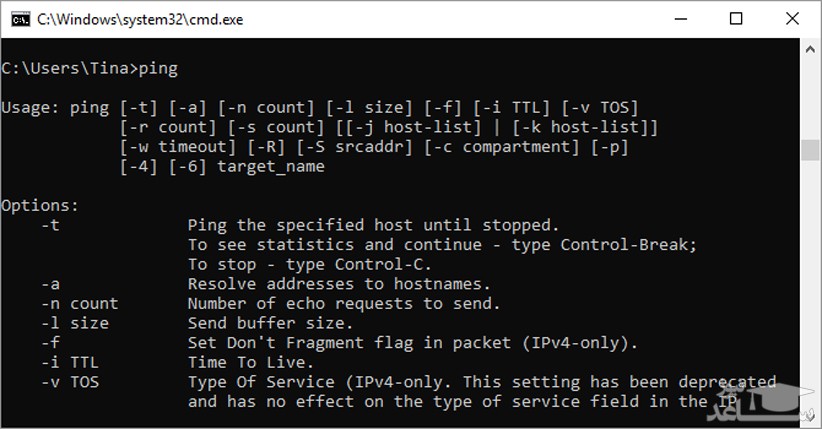Click the vertical scrollbar thumb
The width and height of the screenshot is (822, 429).
(x=811, y=150)
